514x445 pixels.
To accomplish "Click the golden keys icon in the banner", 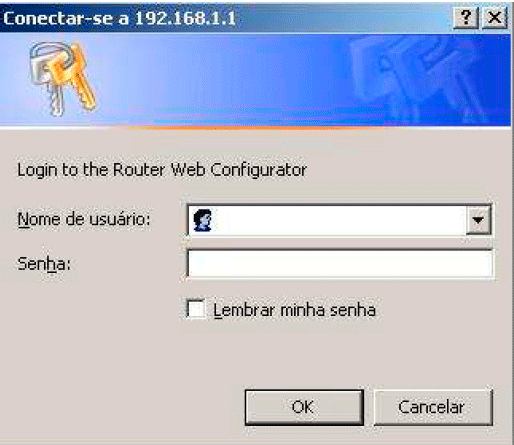I will [63, 79].
